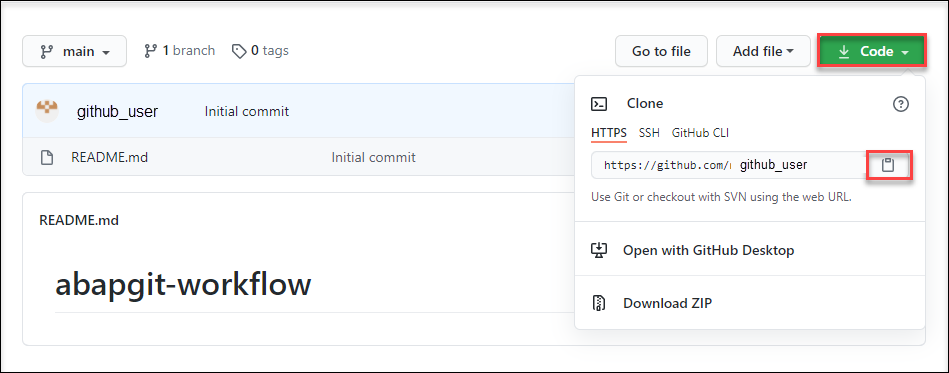Open the green Code dropdown button

pyautogui.click(x=872, y=51)
